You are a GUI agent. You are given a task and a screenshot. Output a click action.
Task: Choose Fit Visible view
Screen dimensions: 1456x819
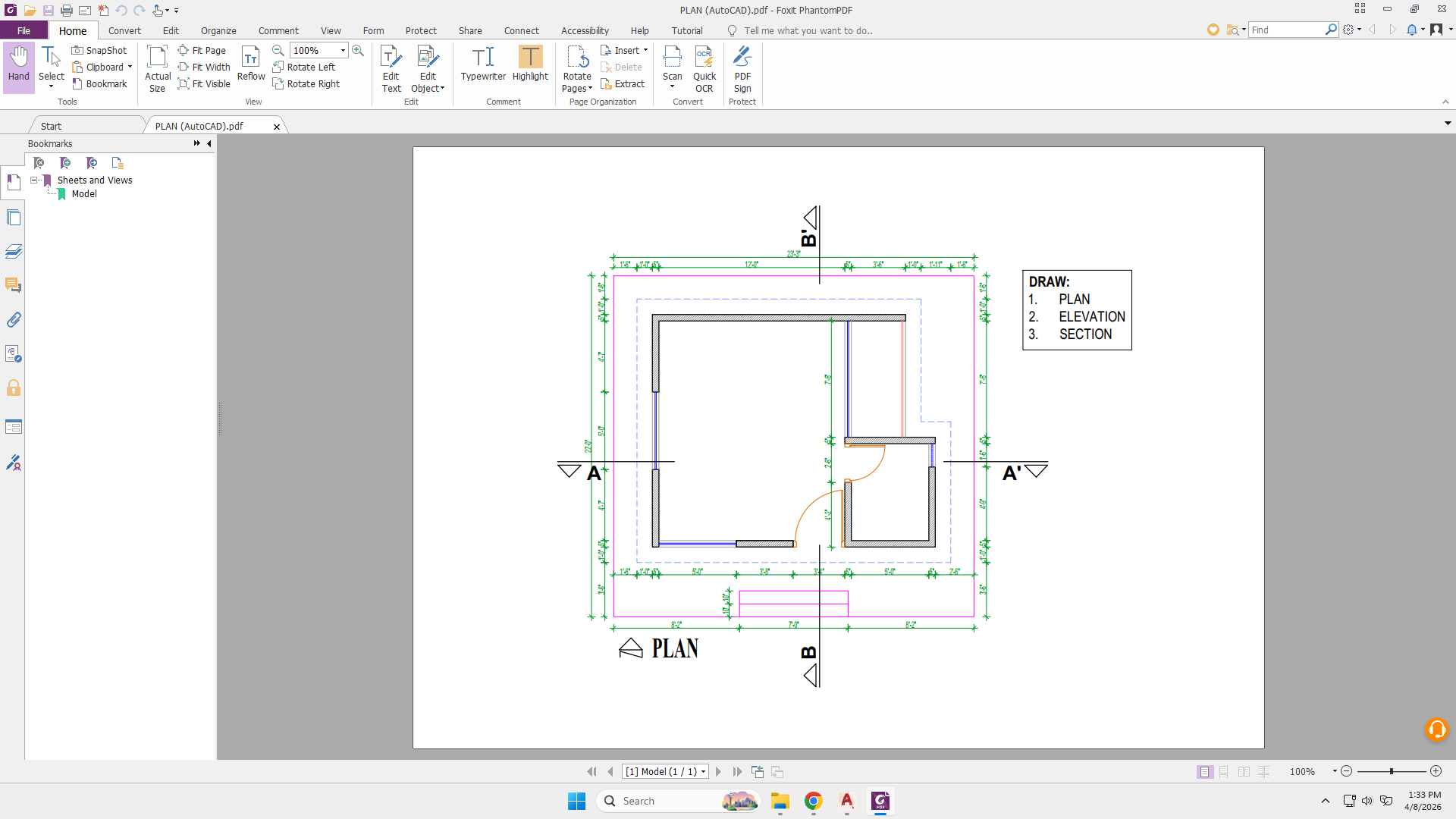[x=204, y=84]
